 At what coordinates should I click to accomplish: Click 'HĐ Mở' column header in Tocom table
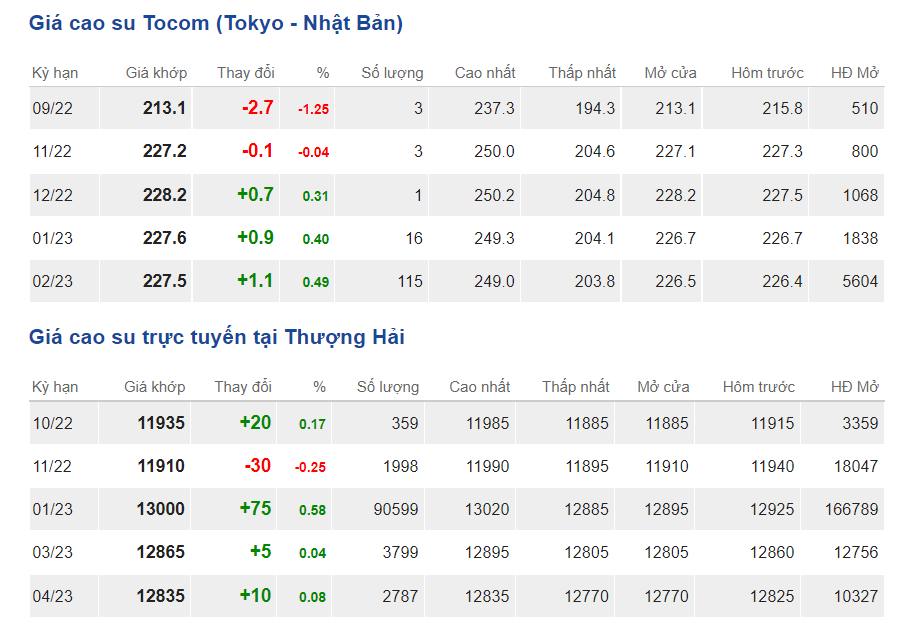854,73
